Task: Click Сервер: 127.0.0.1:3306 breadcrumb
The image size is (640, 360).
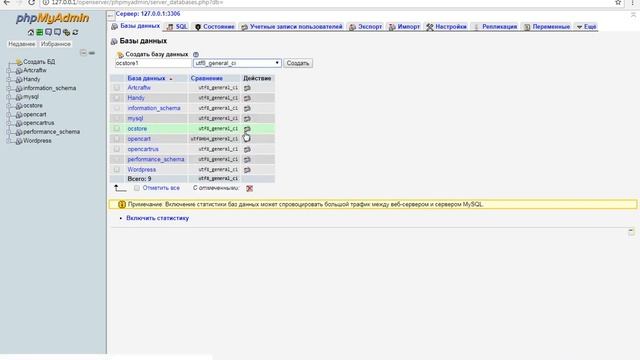Action: 148,13
